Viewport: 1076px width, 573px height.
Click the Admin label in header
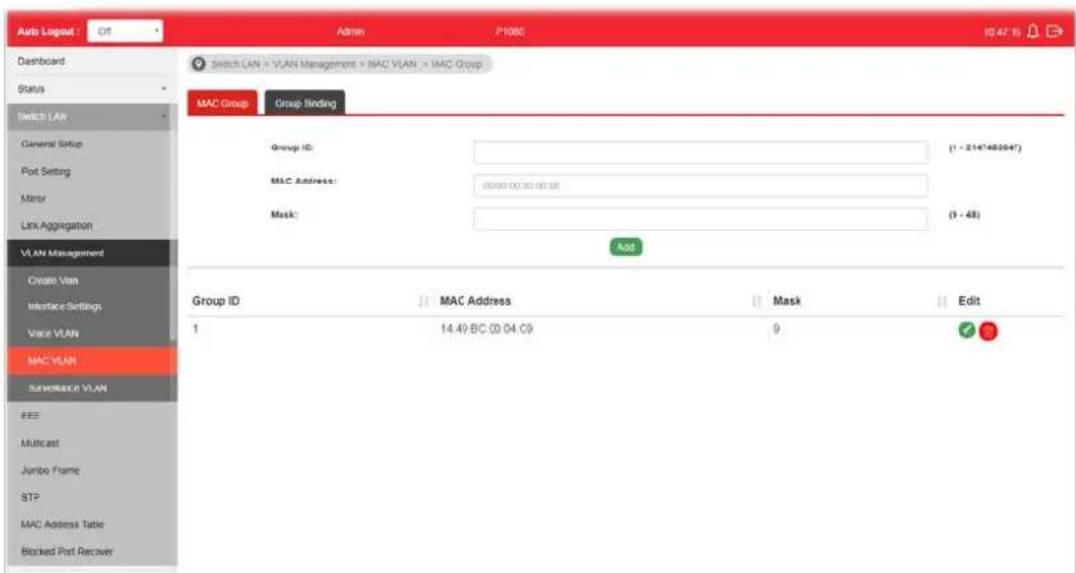click(x=351, y=32)
